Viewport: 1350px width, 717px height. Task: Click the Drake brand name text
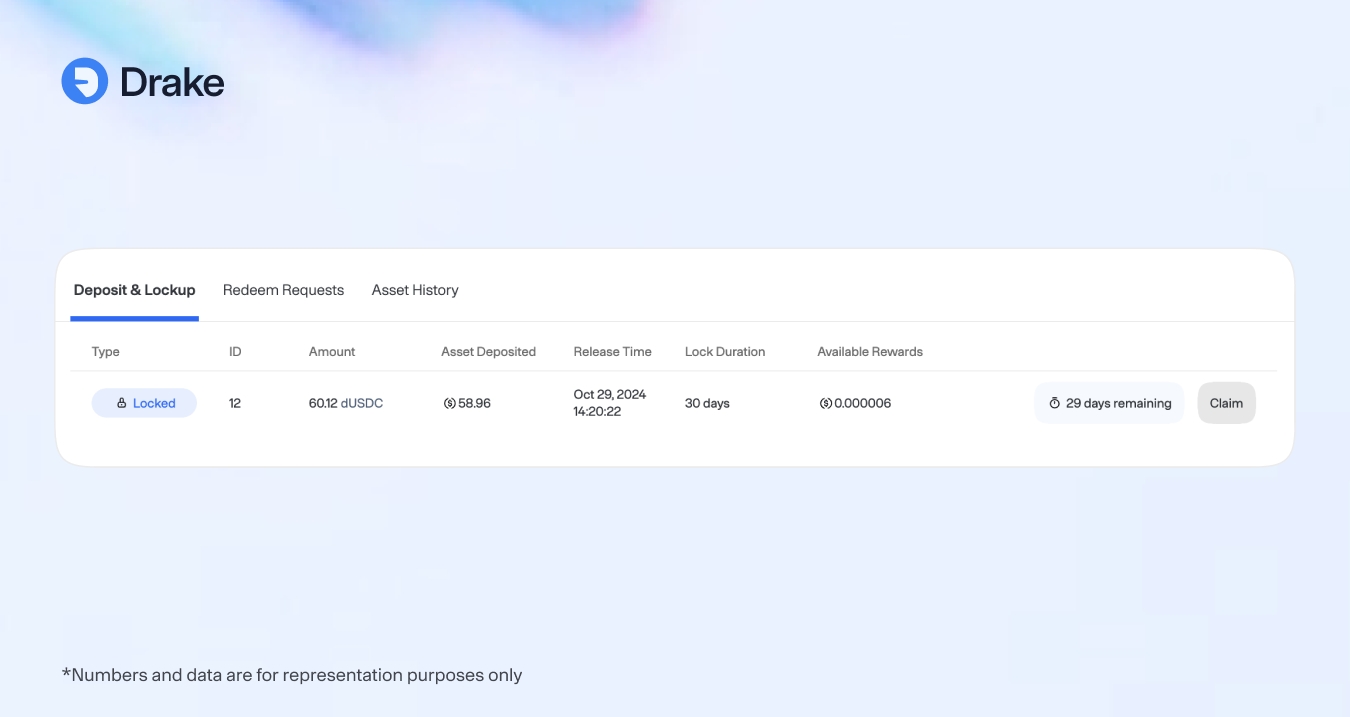[x=172, y=82]
